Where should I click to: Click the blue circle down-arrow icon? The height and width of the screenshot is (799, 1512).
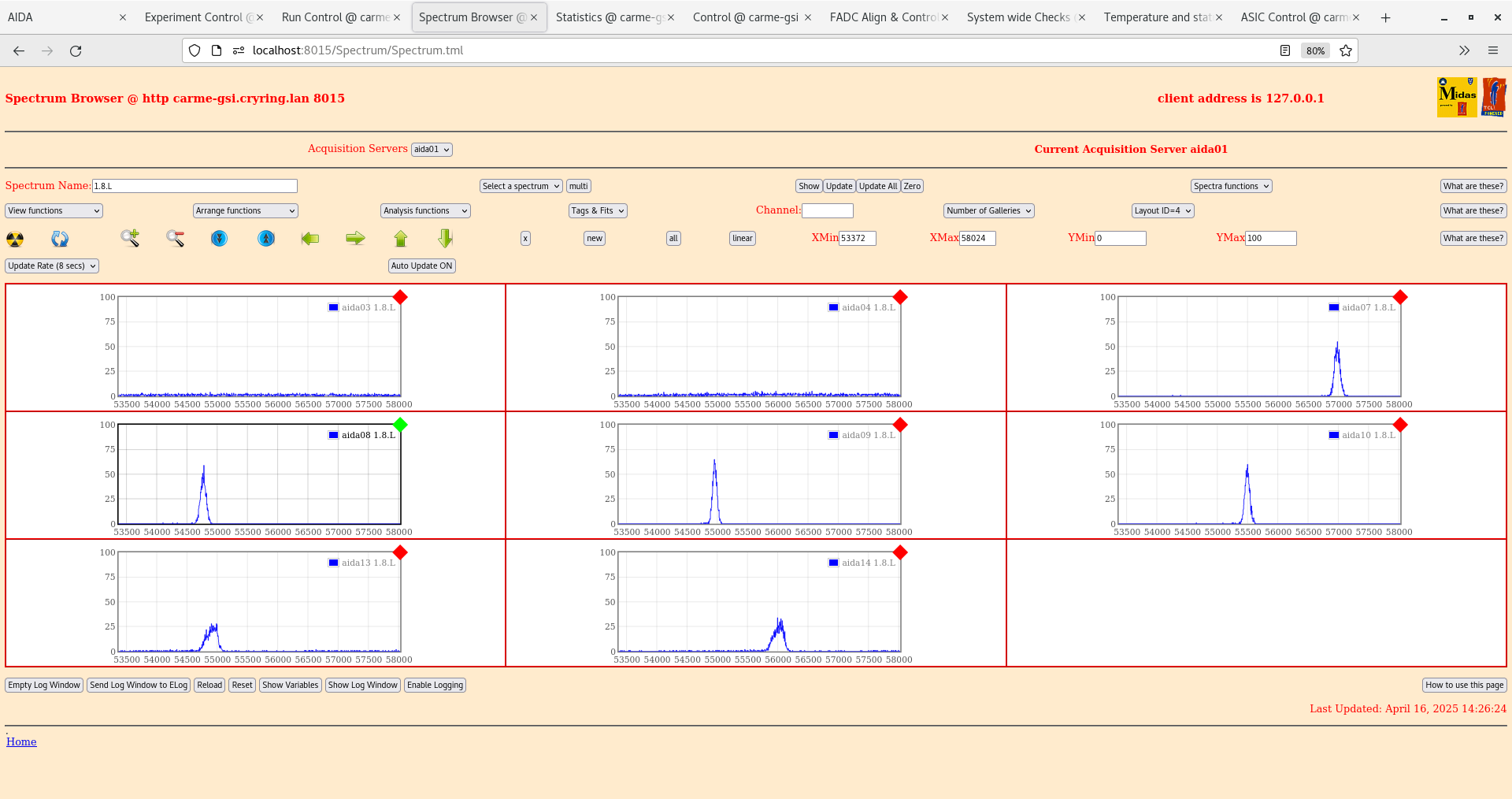click(220, 238)
